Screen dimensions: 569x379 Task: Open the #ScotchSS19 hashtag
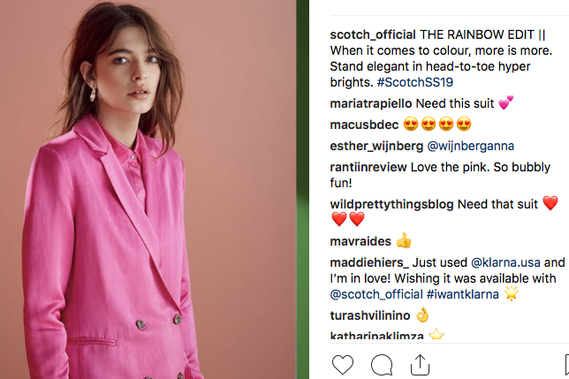coord(415,82)
